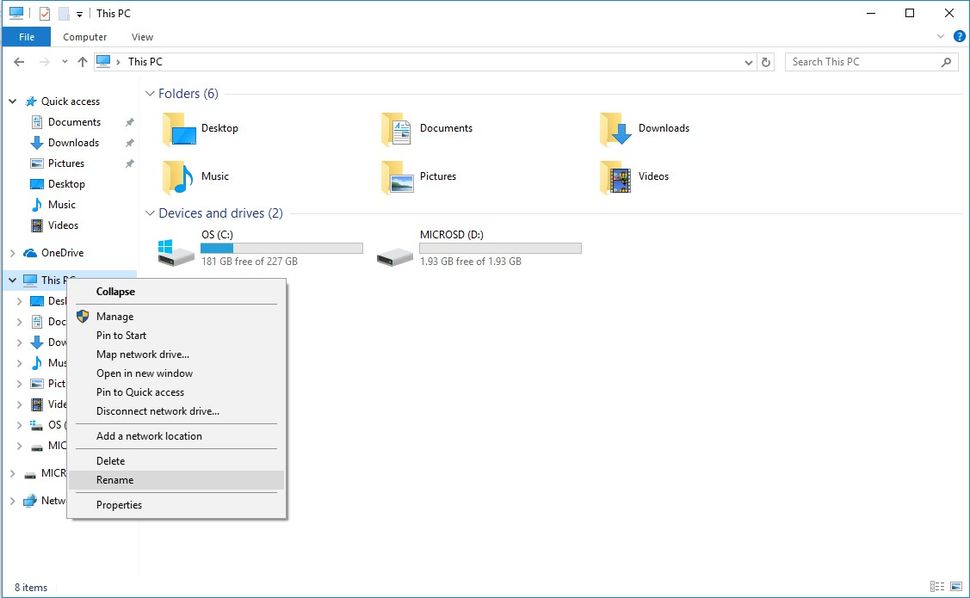Expand the Network tree item
Screen dimensions: 970x598
[12, 500]
